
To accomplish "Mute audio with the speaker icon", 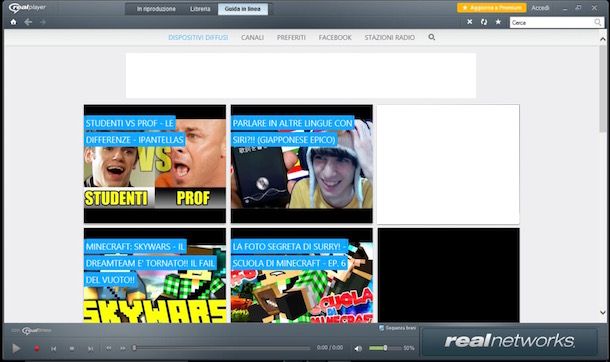I will [x=358, y=348].
